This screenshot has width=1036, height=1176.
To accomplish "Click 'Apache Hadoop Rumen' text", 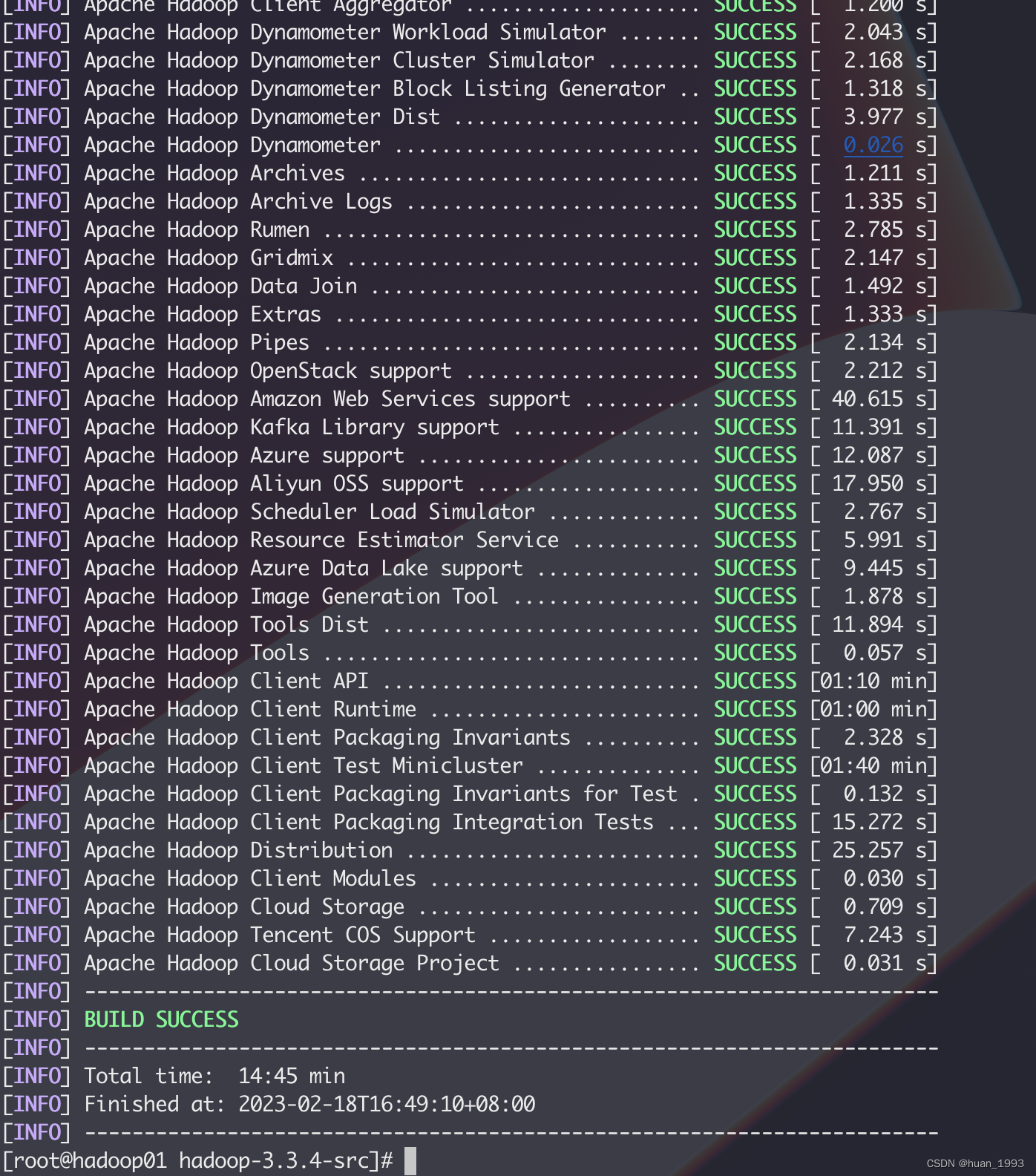I will pyautogui.click(x=197, y=229).
